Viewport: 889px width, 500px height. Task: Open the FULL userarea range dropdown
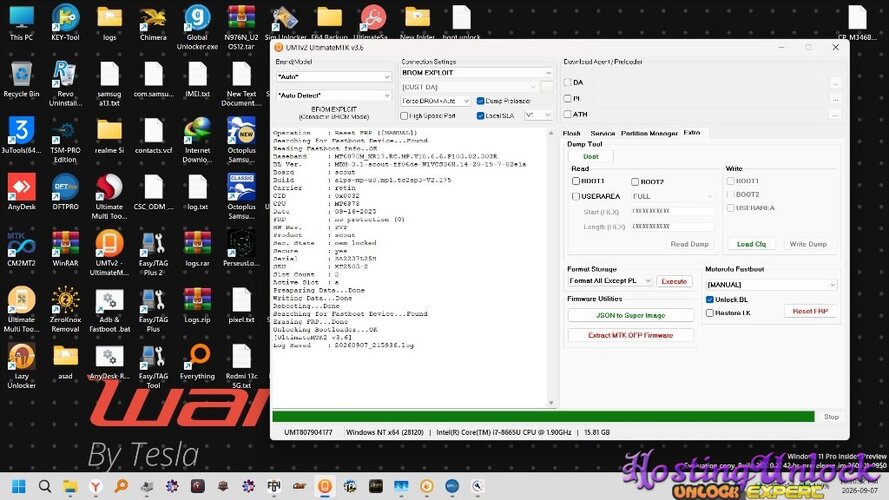click(672, 196)
